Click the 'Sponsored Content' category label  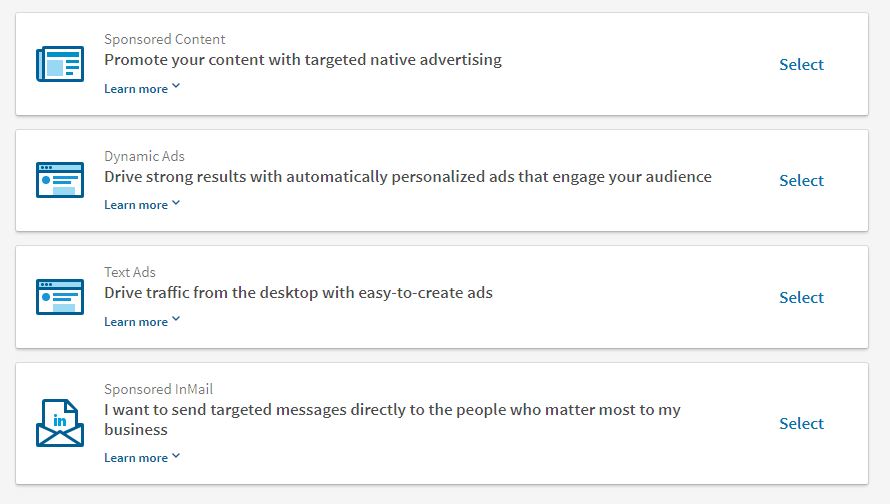pos(165,40)
